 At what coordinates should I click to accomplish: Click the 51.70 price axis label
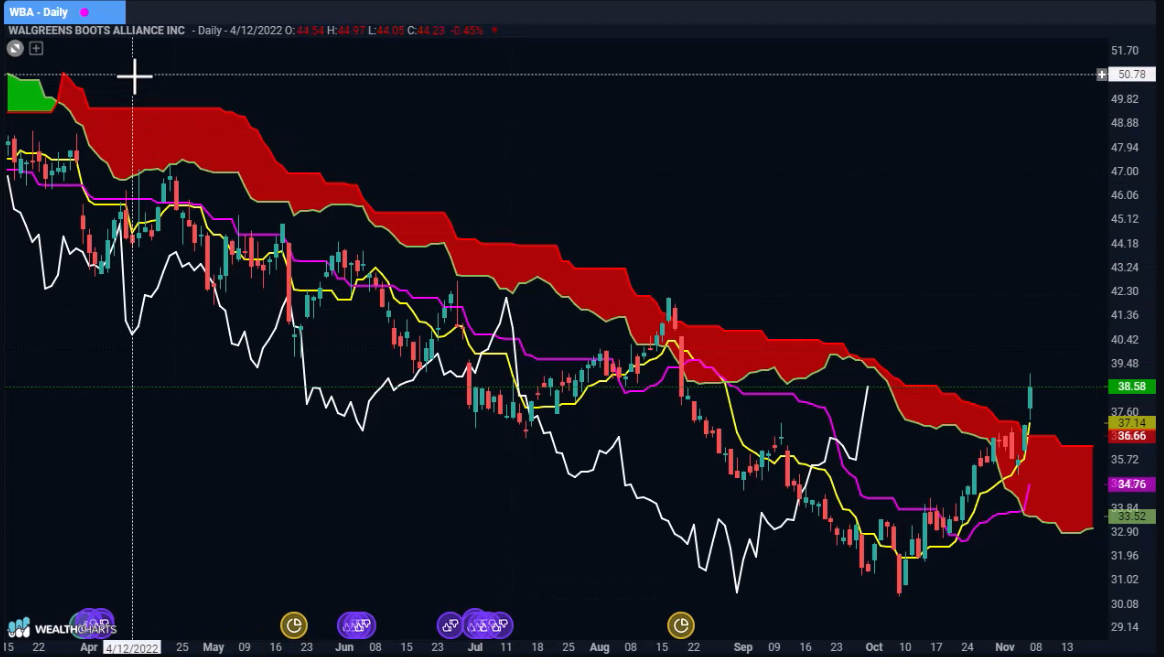(x=1125, y=50)
